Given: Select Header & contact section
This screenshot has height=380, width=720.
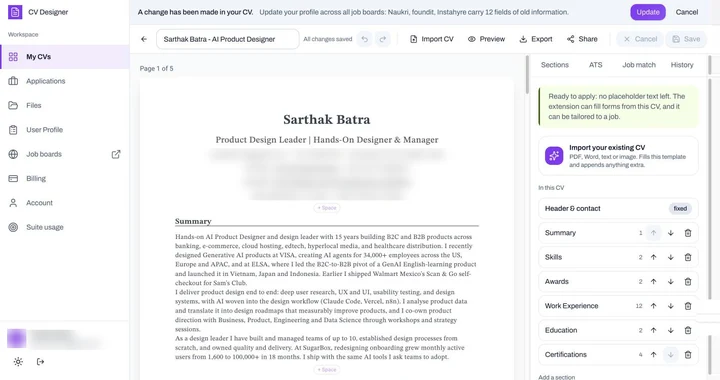Looking at the screenshot, I should coord(619,209).
